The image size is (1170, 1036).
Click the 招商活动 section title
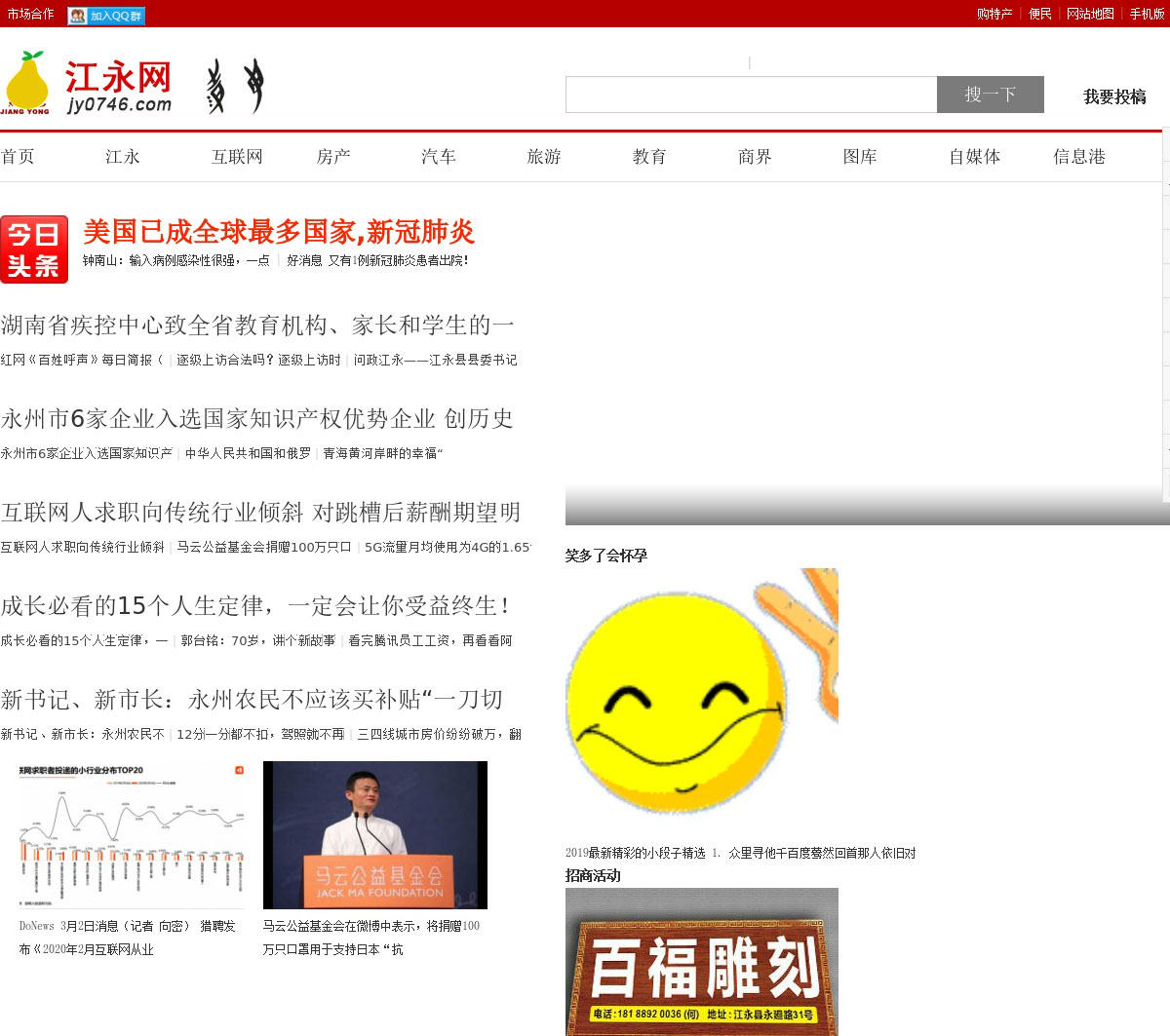pos(593,875)
